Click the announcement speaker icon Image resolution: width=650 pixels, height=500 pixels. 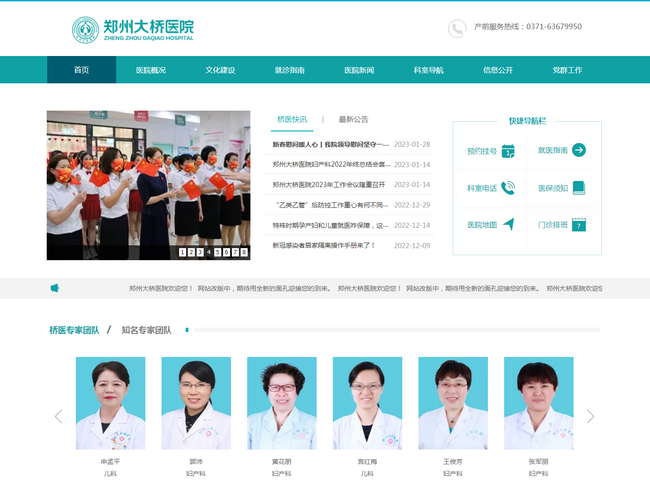[55, 288]
